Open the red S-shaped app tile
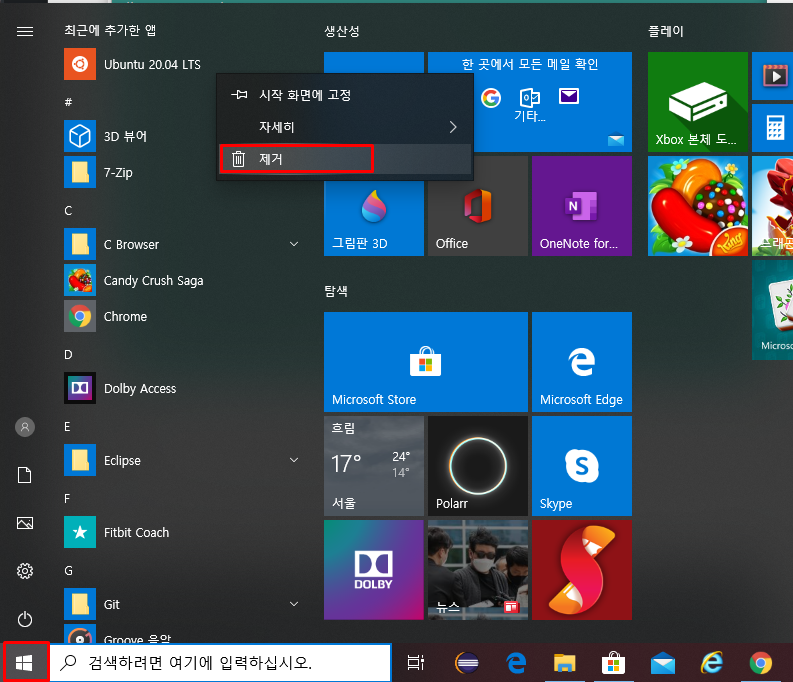This screenshot has width=793, height=682. pos(582,570)
